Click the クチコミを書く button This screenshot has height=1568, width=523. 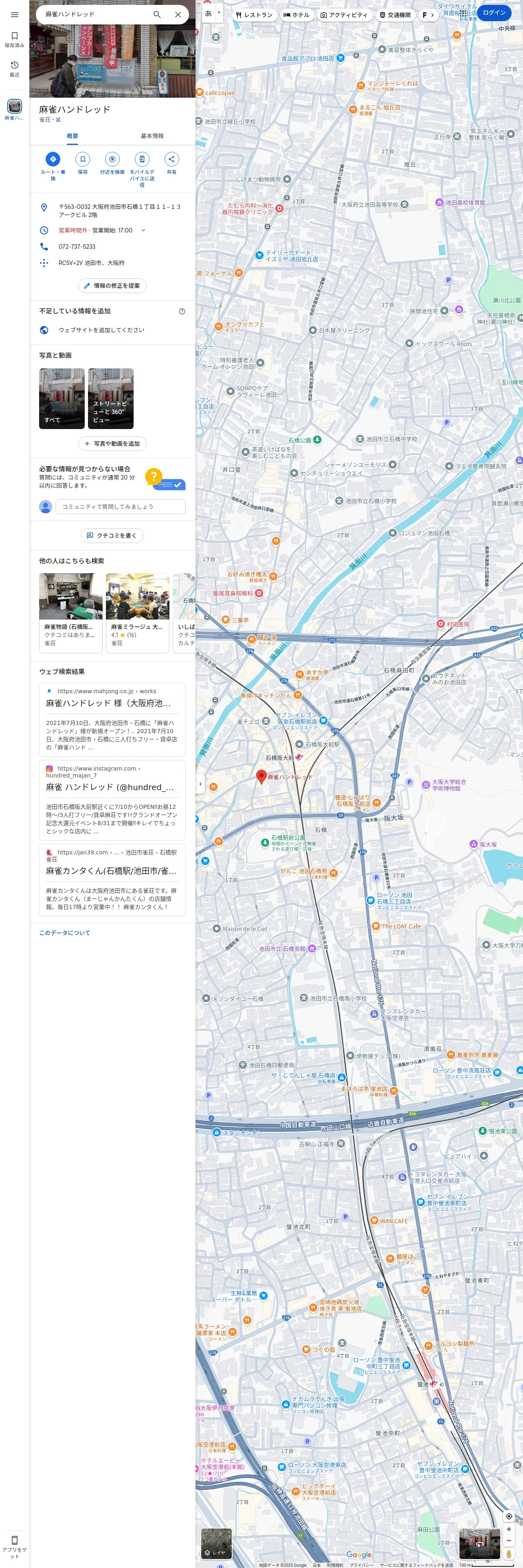[112, 536]
